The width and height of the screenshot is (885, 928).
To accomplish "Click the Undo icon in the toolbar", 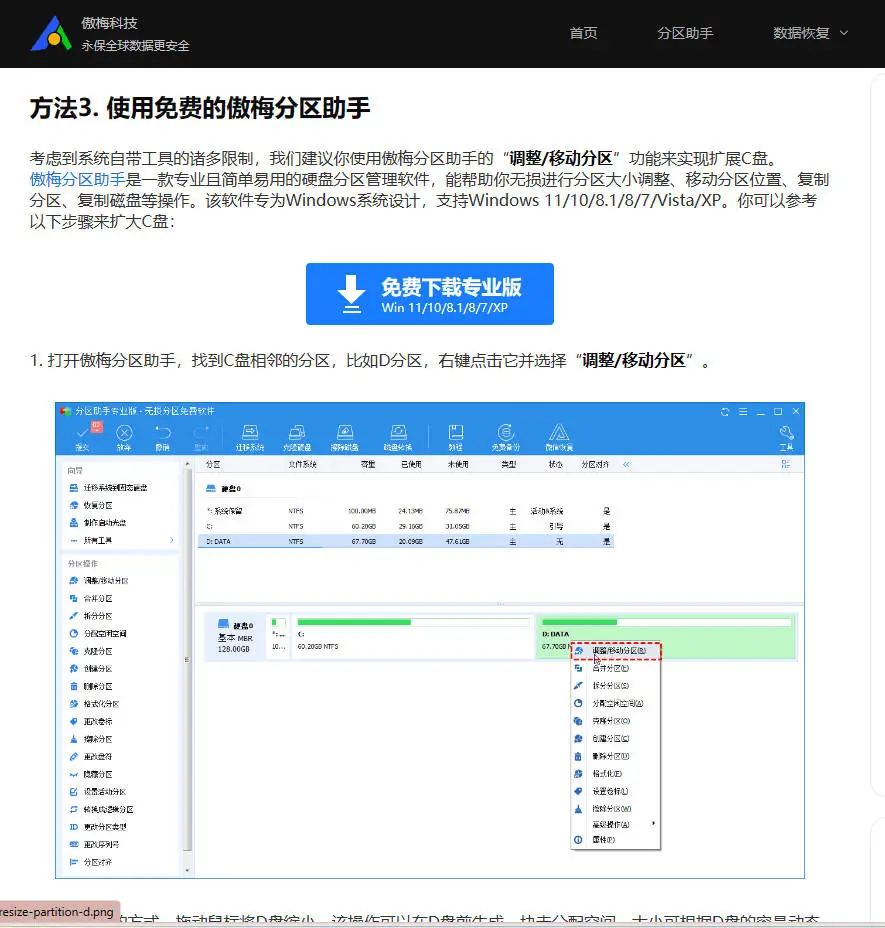I will click(x=162, y=437).
